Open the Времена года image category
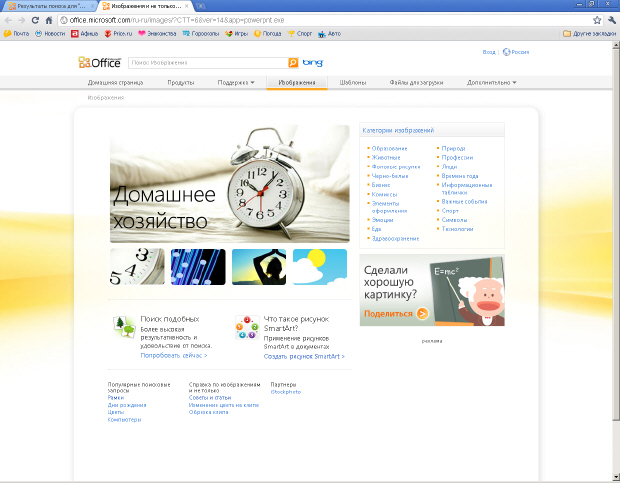The width and height of the screenshot is (620, 483). (x=460, y=175)
